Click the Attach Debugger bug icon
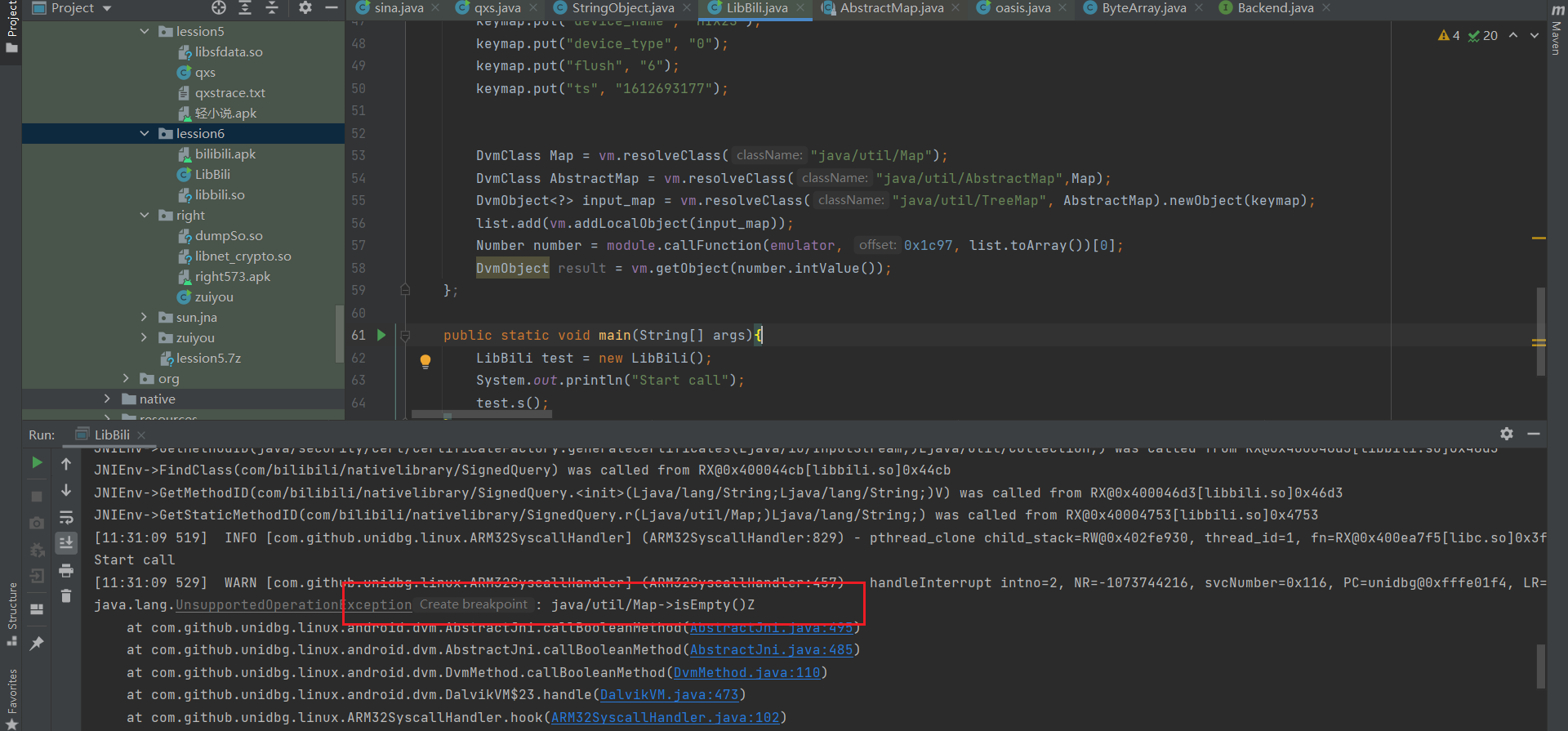The height and width of the screenshot is (731, 1568). point(37,550)
